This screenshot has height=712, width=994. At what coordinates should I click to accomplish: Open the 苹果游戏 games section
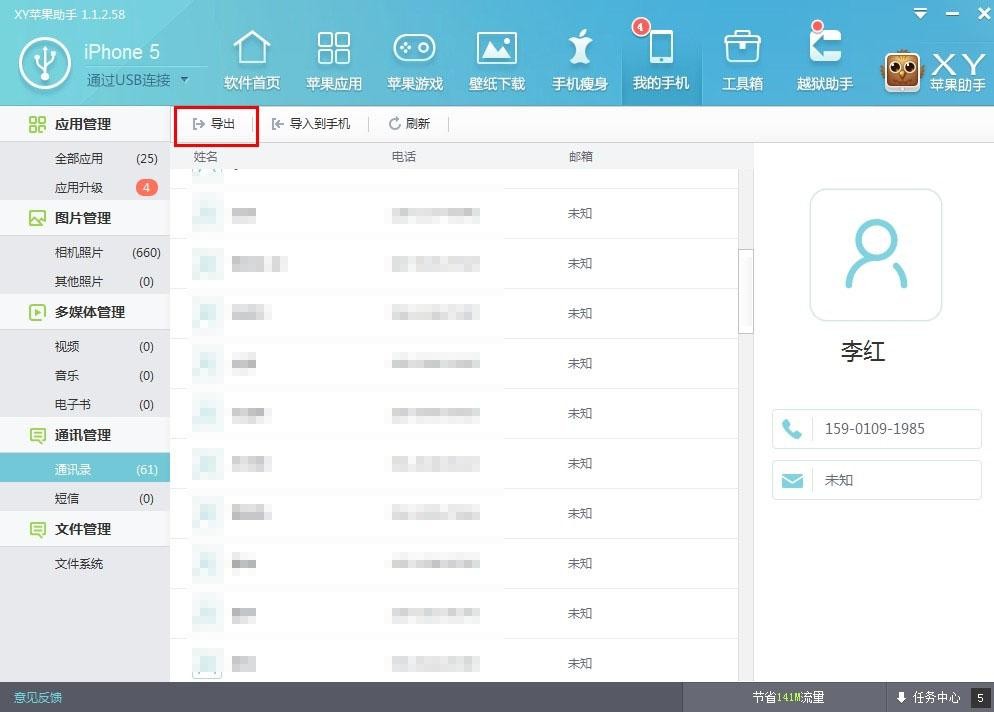(x=415, y=60)
